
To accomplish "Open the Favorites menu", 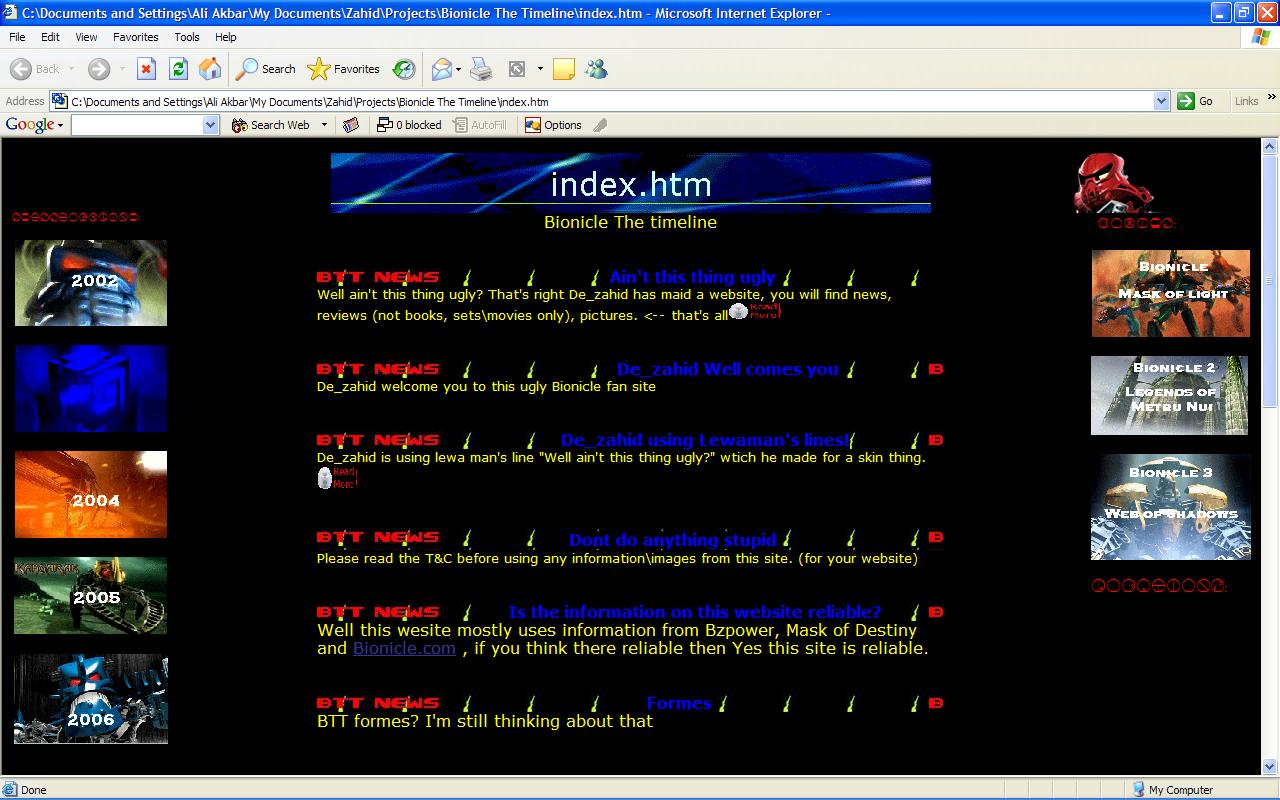I will click(135, 37).
